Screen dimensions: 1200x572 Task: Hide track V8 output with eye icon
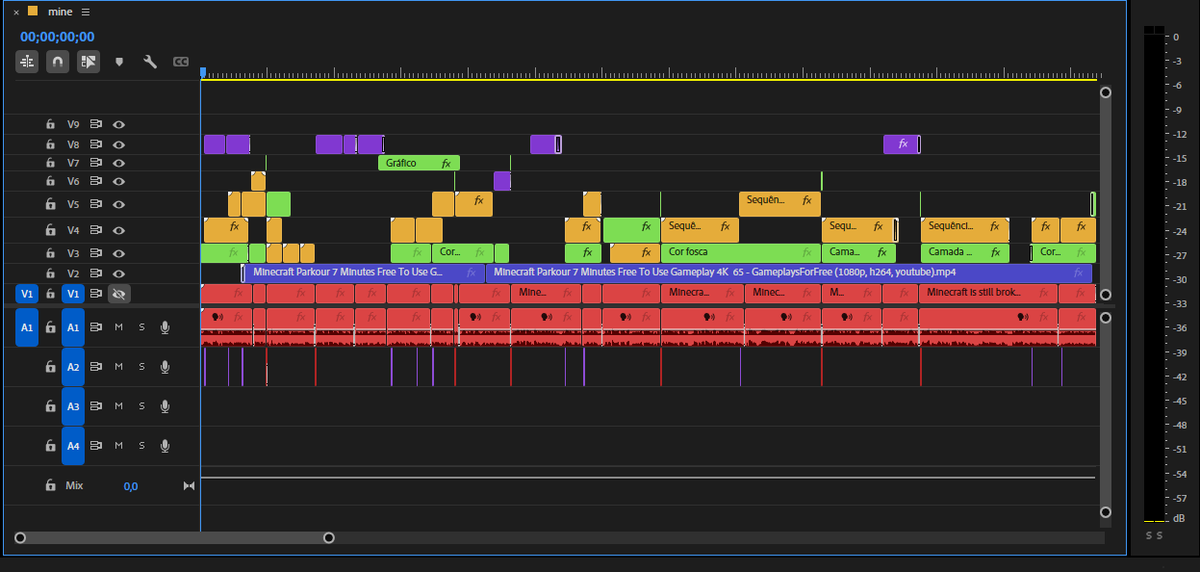(x=119, y=144)
